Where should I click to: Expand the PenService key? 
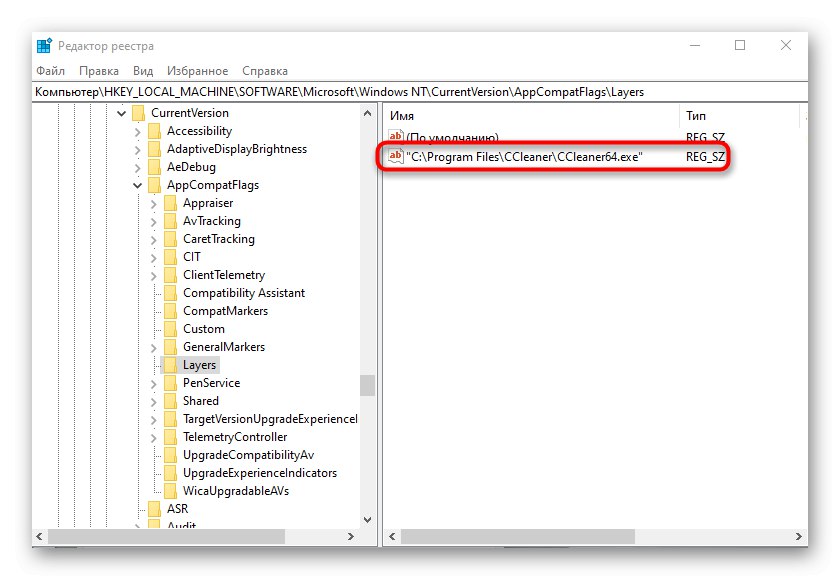tap(154, 384)
